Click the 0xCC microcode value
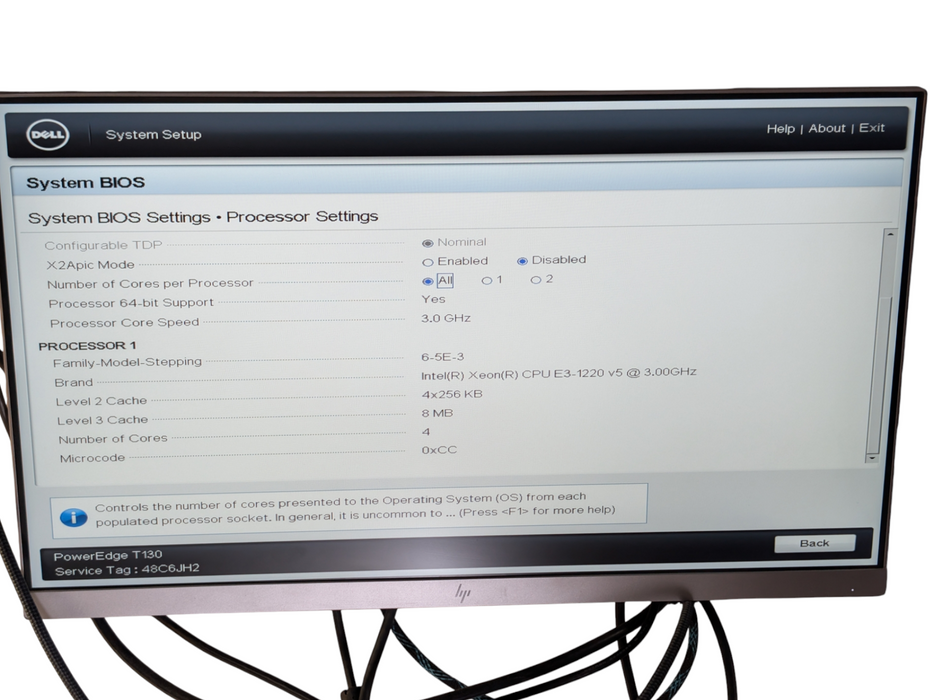The height and width of the screenshot is (700, 930). point(439,450)
